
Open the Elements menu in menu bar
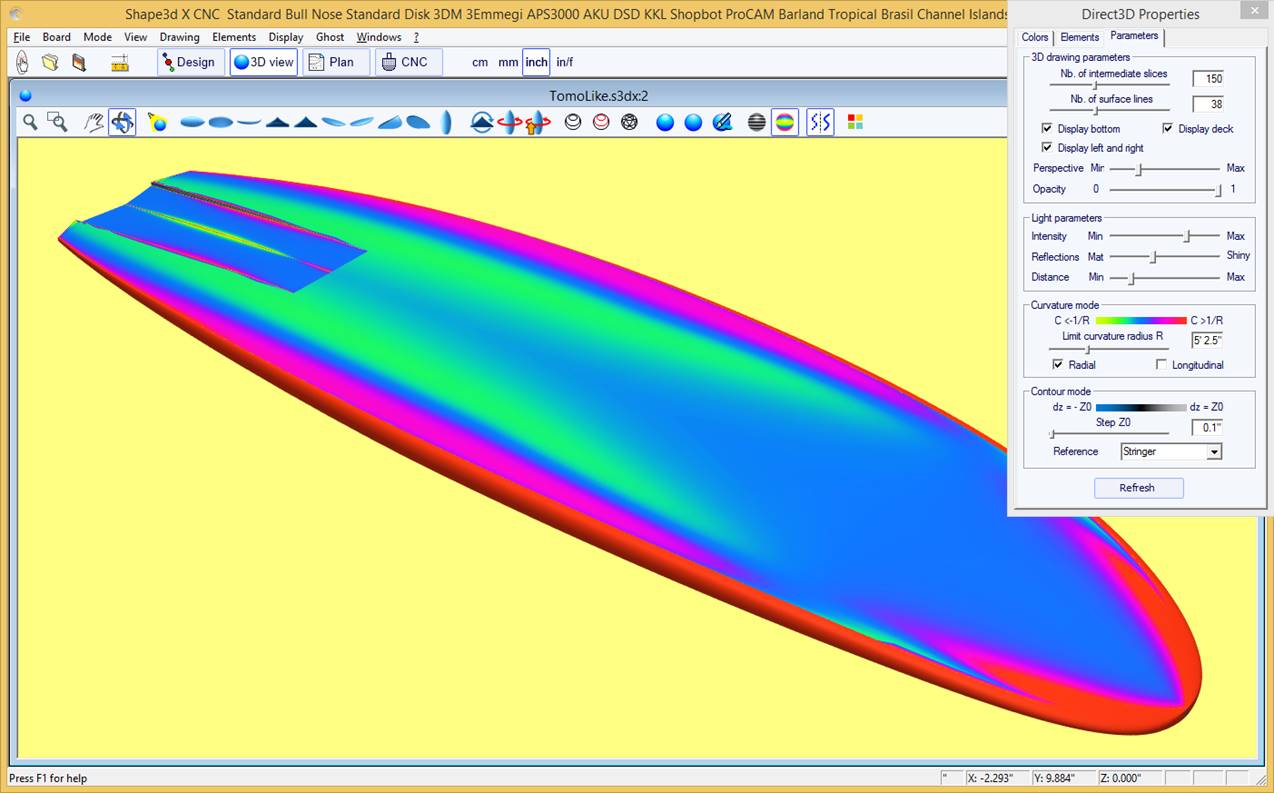point(234,37)
